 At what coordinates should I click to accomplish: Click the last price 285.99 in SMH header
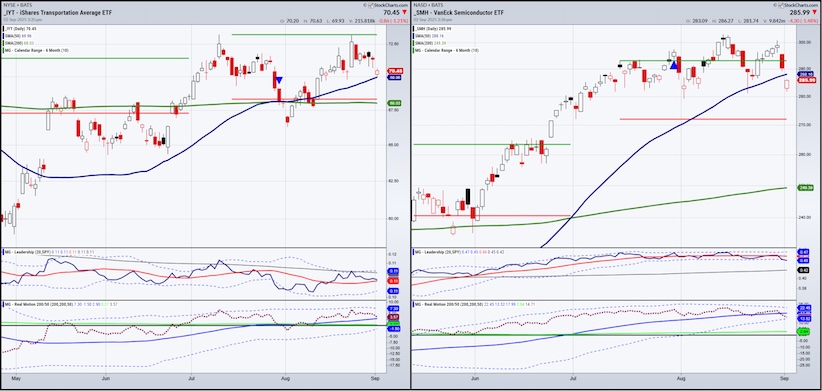(x=799, y=13)
